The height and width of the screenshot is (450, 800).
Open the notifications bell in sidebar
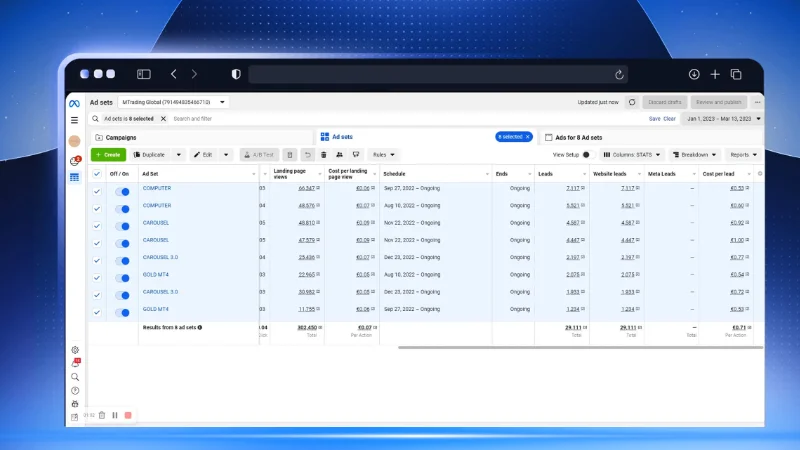coord(75,362)
